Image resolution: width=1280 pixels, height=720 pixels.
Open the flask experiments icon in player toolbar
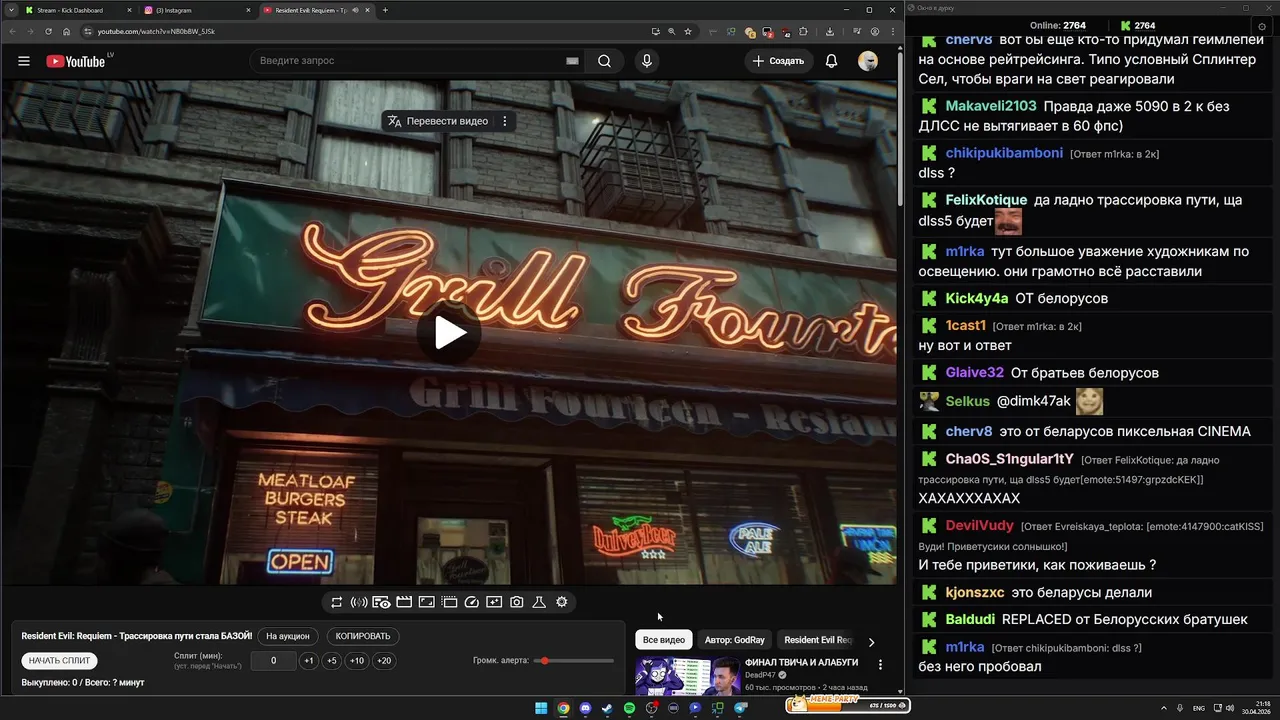(x=539, y=602)
